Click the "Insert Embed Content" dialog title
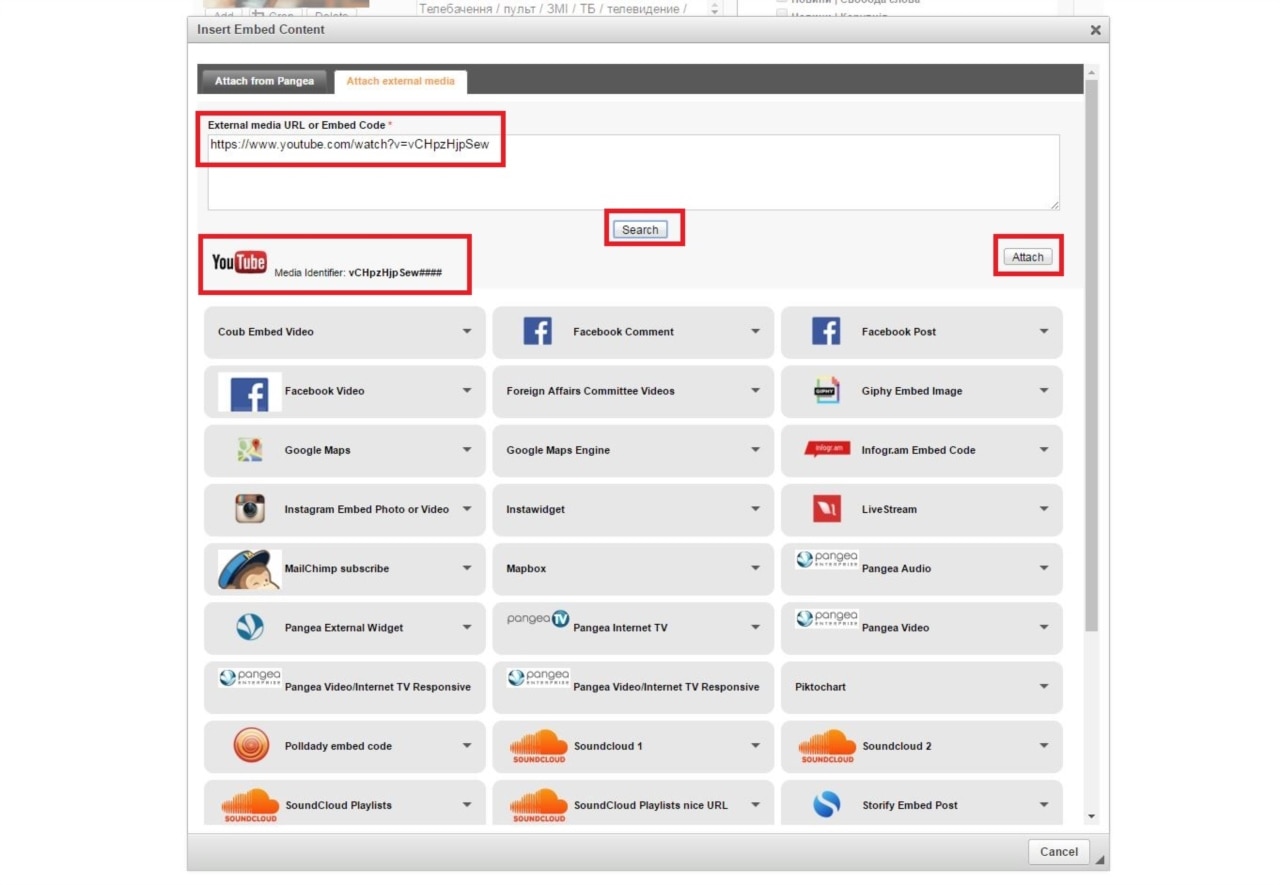Image resolution: width=1280 pixels, height=885 pixels. tap(261, 30)
